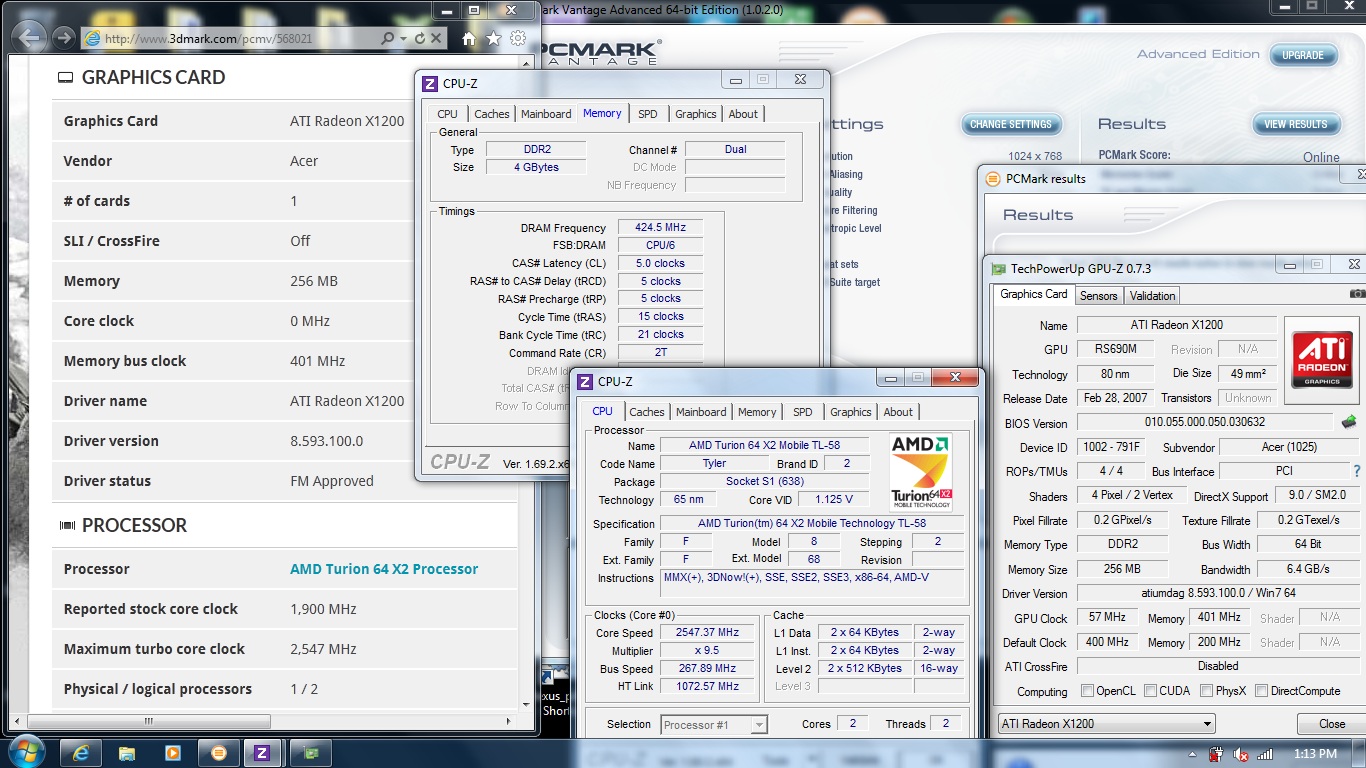Open the Processor #1 selection dropdown

714,724
